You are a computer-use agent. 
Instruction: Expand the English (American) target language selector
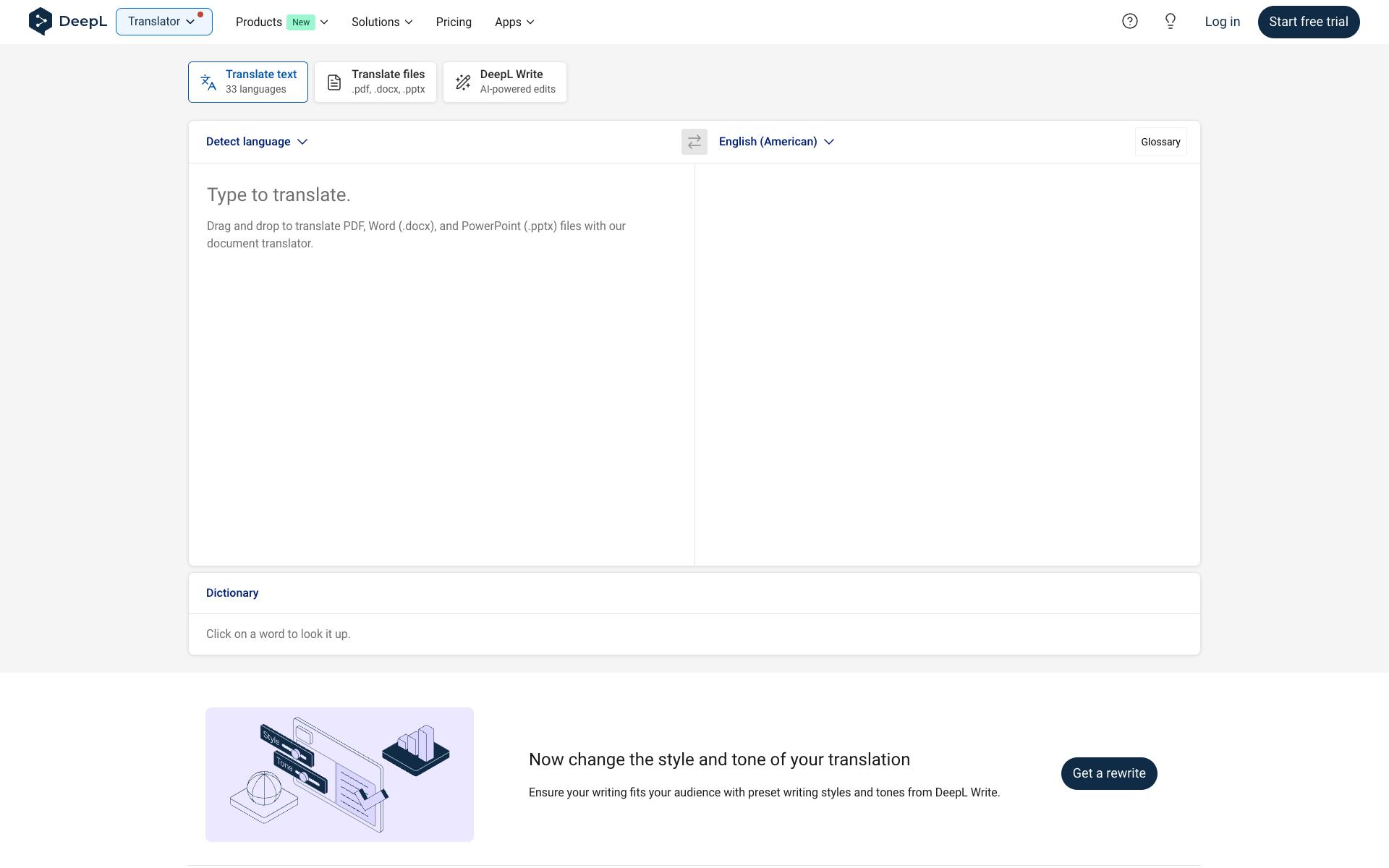[x=776, y=142]
